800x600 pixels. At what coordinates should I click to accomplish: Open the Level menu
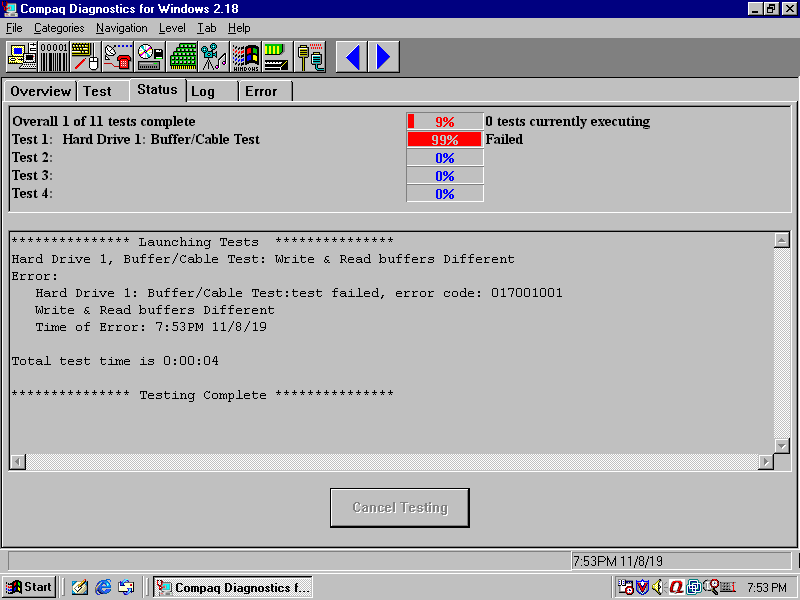[x=172, y=28]
